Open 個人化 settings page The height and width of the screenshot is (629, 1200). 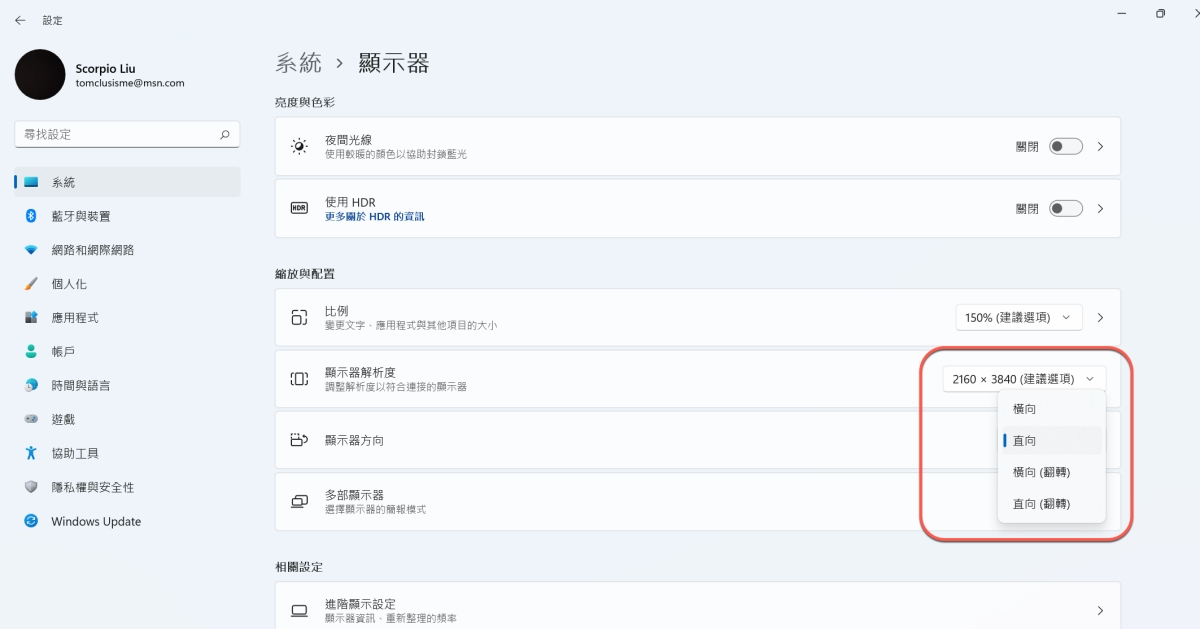click(128, 284)
